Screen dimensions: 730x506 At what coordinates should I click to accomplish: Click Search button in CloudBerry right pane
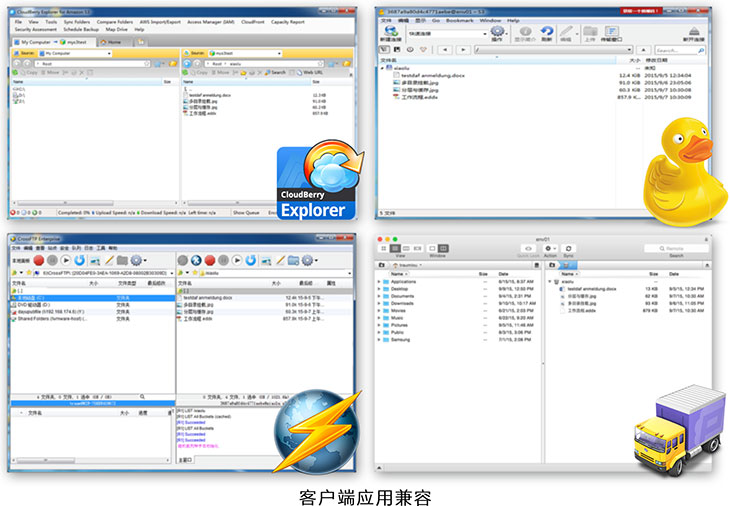[275, 73]
